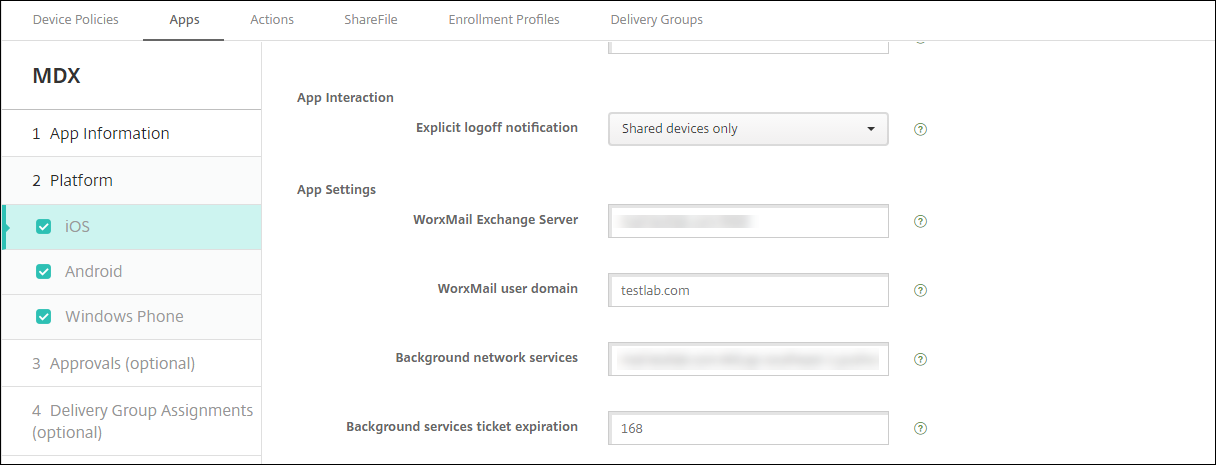1216x465 pixels.
Task: Uncheck the Android platform checkbox
Action: (43, 272)
